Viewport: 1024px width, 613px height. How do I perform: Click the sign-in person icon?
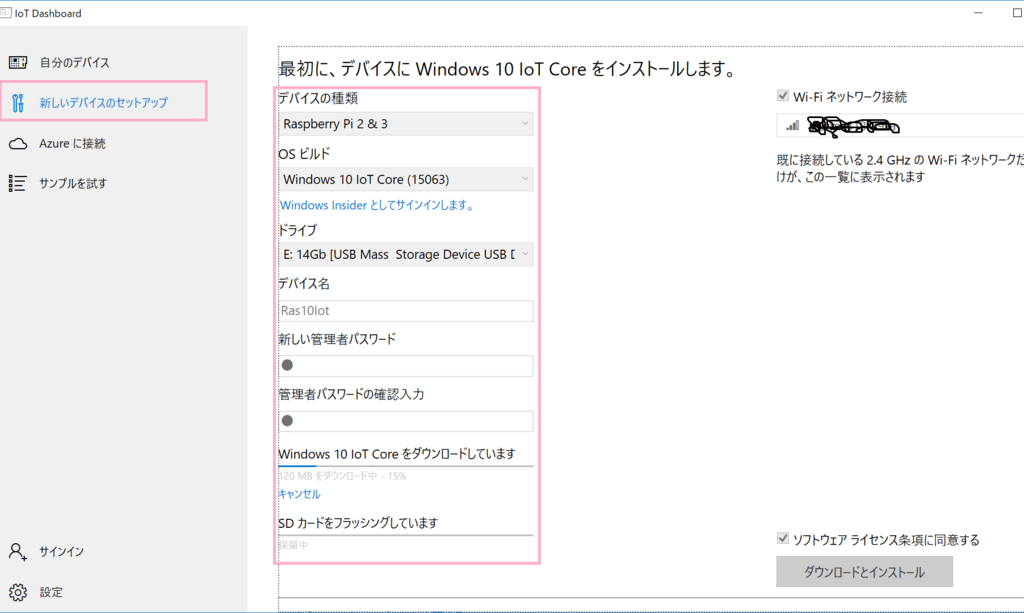coord(18,552)
